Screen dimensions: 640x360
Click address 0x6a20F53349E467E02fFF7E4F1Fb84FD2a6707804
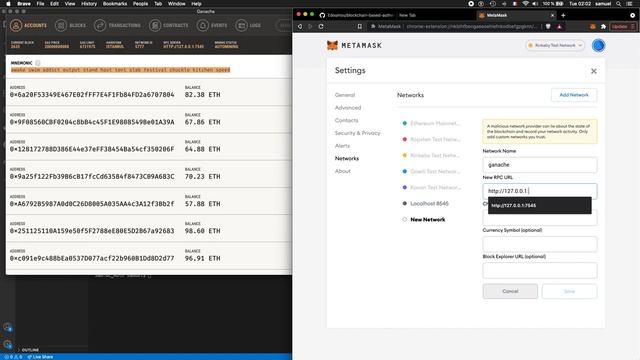point(92,95)
